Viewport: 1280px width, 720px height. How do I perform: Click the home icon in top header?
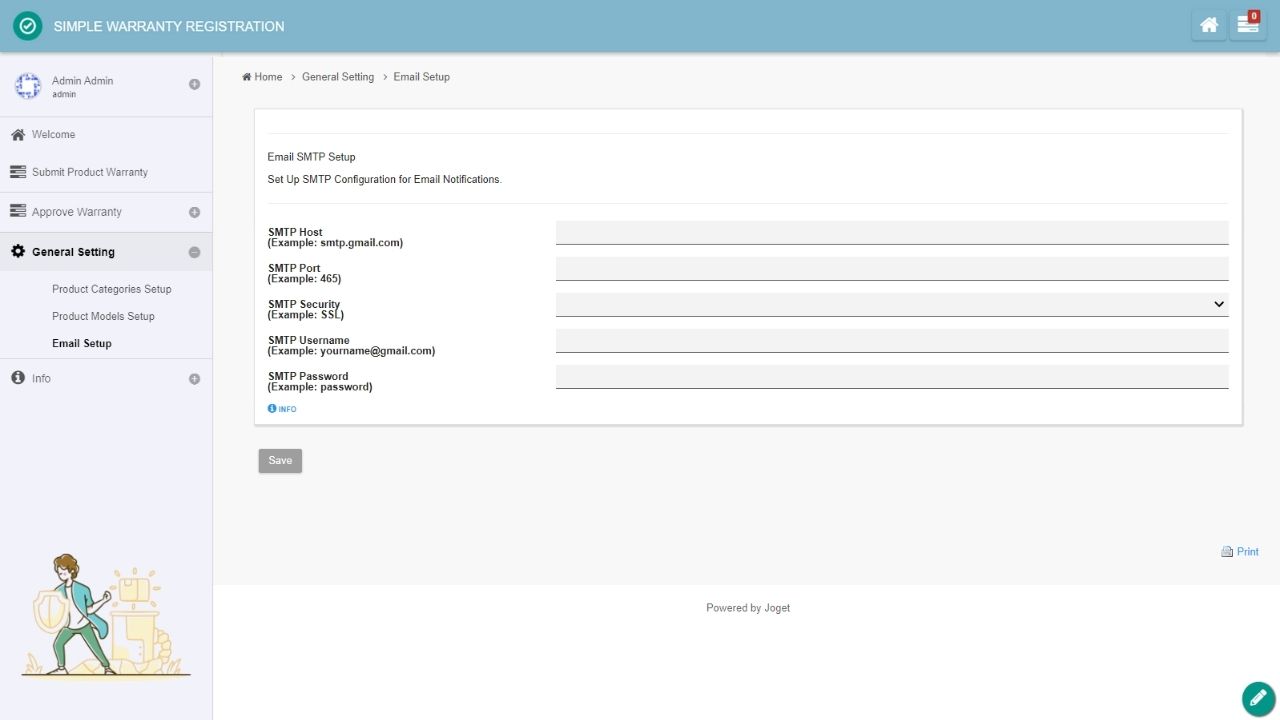pyautogui.click(x=1209, y=26)
